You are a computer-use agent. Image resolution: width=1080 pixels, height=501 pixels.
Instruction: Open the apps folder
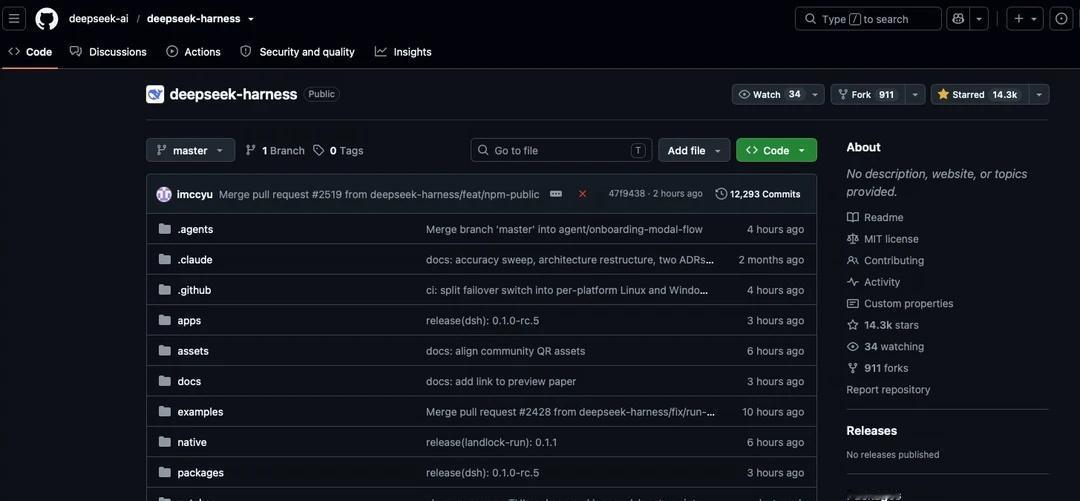click(x=189, y=320)
